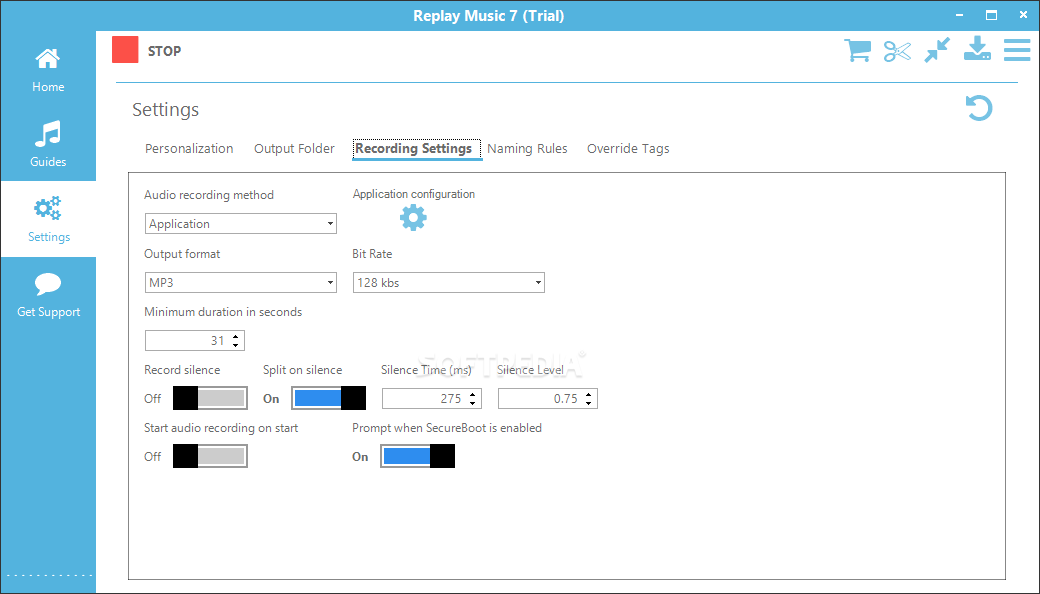Screen dimensions: 1040x594
Task: Click the red STOP recording button
Action: [x=125, y=50]
